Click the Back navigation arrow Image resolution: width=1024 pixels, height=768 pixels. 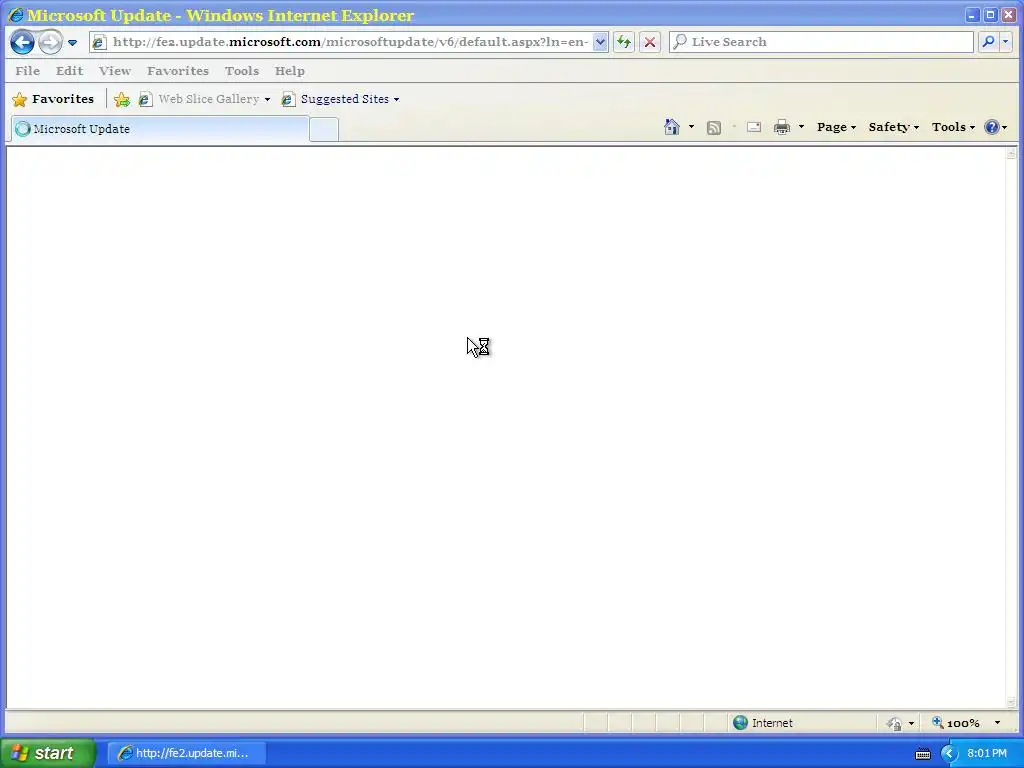[x=22, y=42]
